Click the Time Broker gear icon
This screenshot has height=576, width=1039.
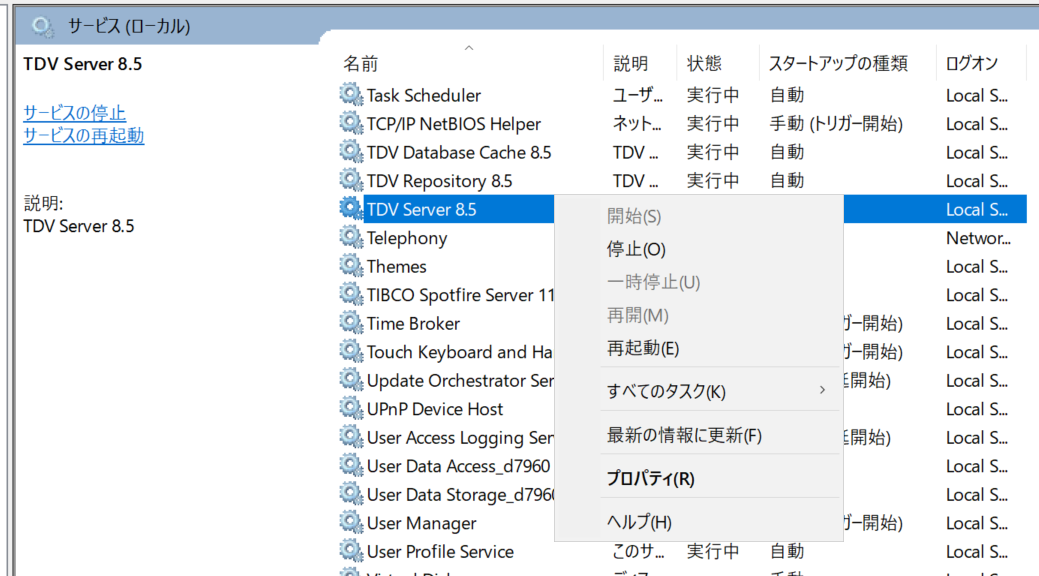pos(351,323)
